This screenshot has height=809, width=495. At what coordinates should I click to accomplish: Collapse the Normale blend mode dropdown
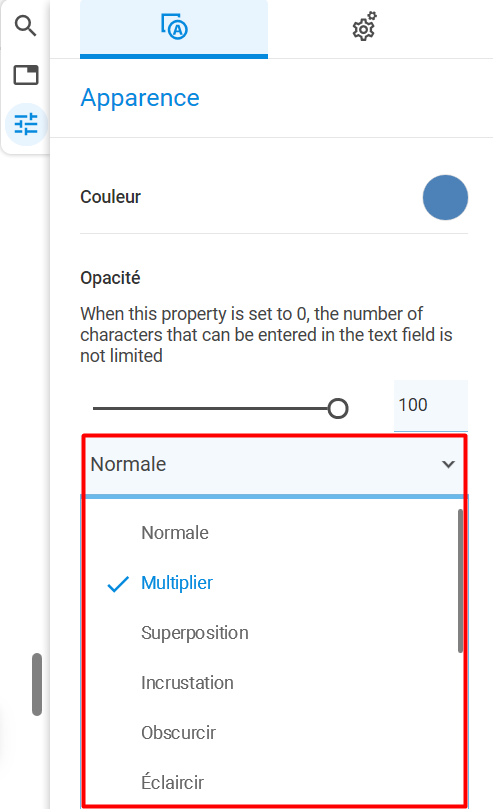pyautogui.click(x=274, y=464)
